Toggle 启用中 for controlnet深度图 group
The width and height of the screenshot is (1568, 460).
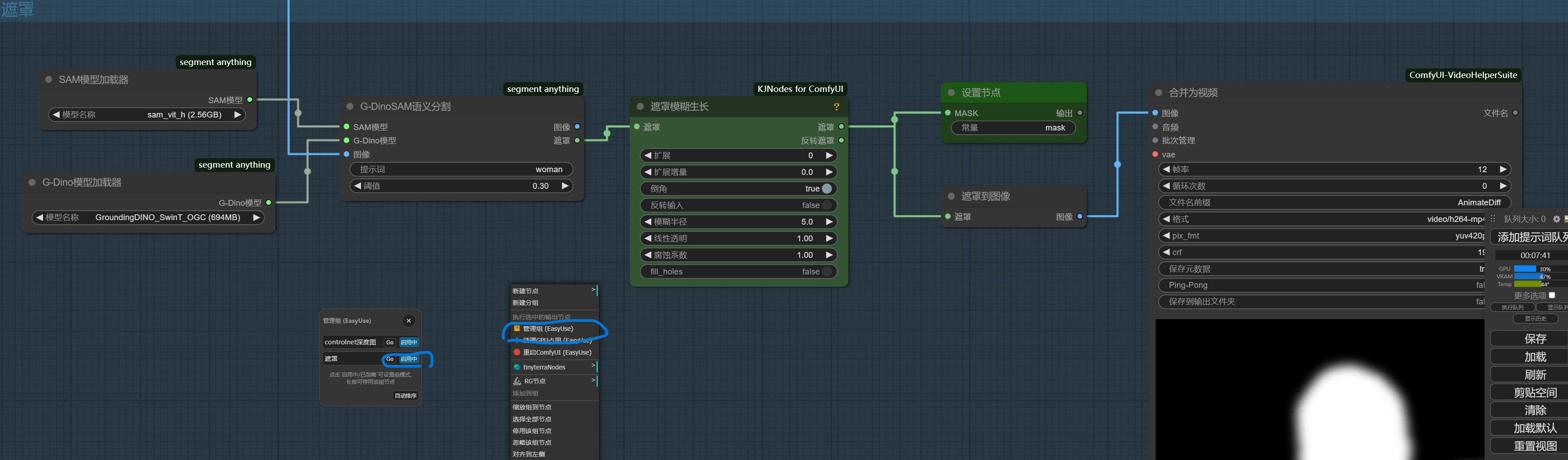[x=408, y=343]
